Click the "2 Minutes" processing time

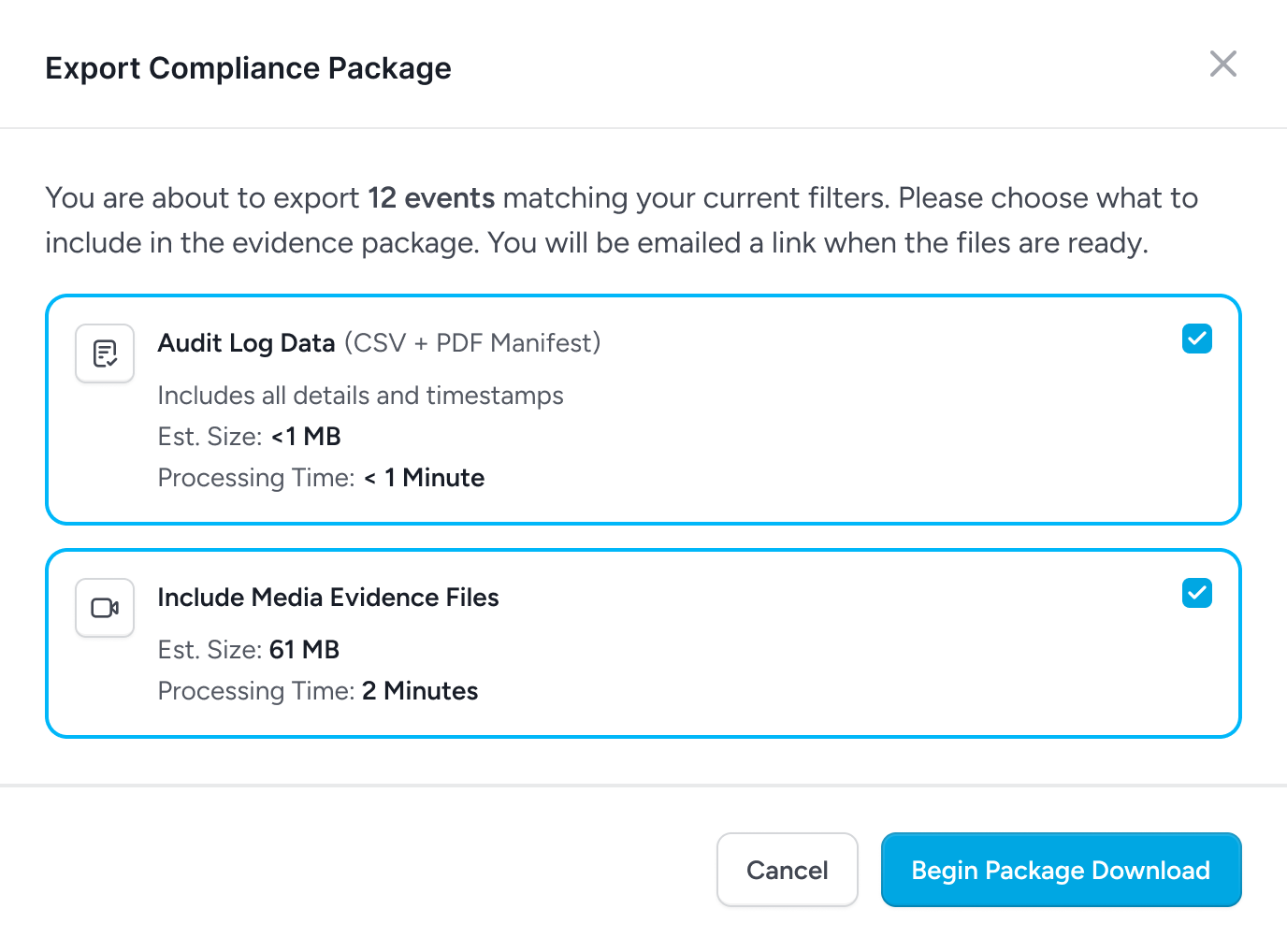[420, 691]
